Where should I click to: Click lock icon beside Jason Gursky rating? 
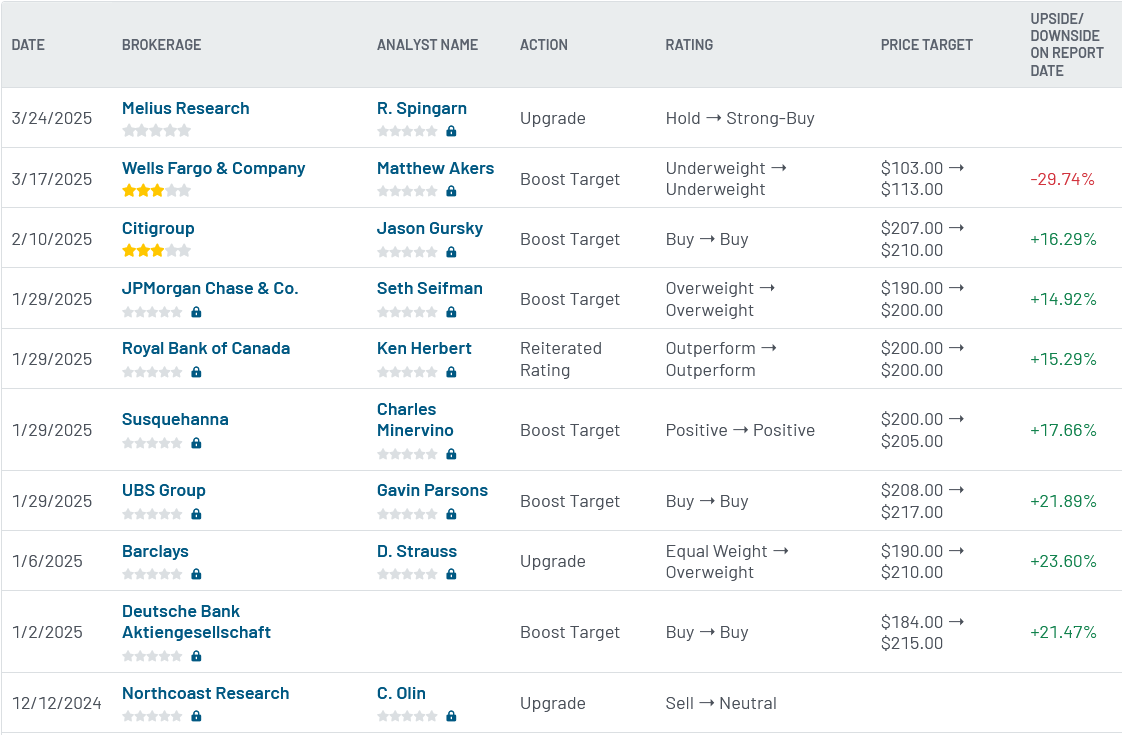(451, 252)
